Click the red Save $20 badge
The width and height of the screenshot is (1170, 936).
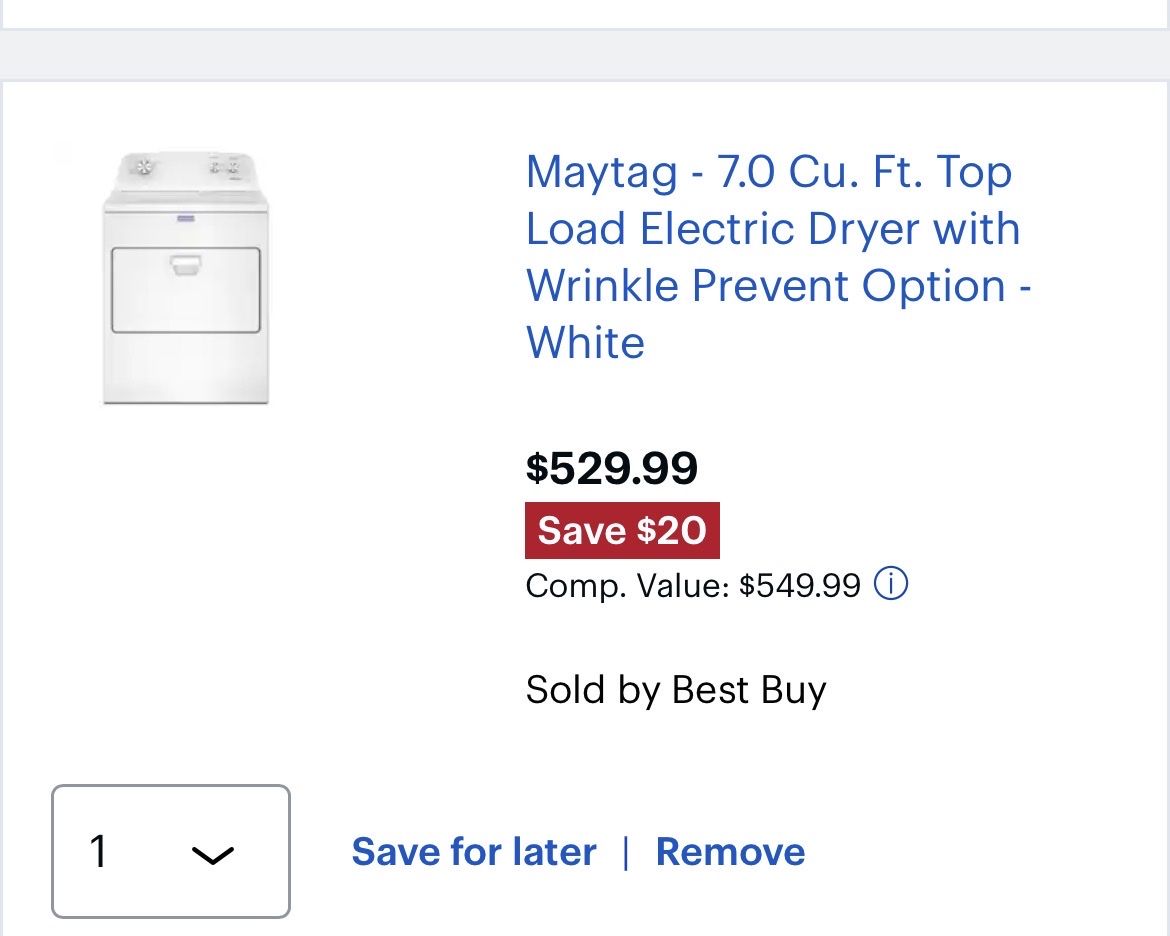tap(622, 530)
